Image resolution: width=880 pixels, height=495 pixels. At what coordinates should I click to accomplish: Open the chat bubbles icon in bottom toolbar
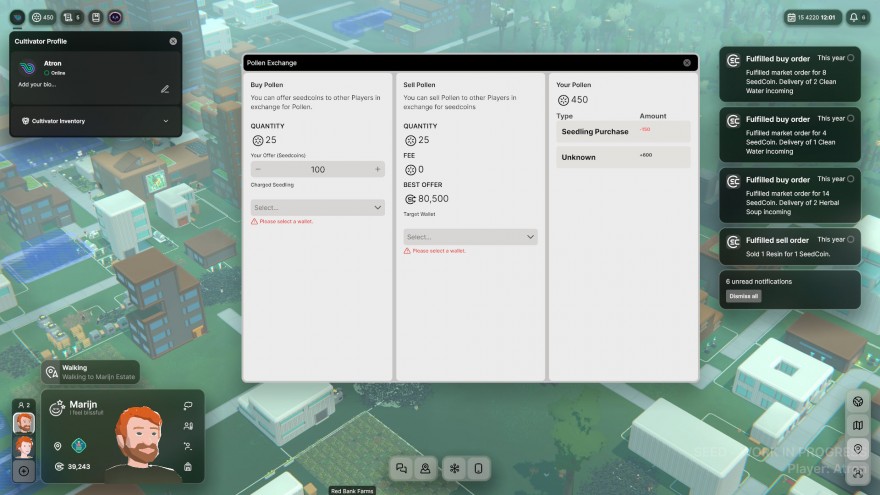401,468
